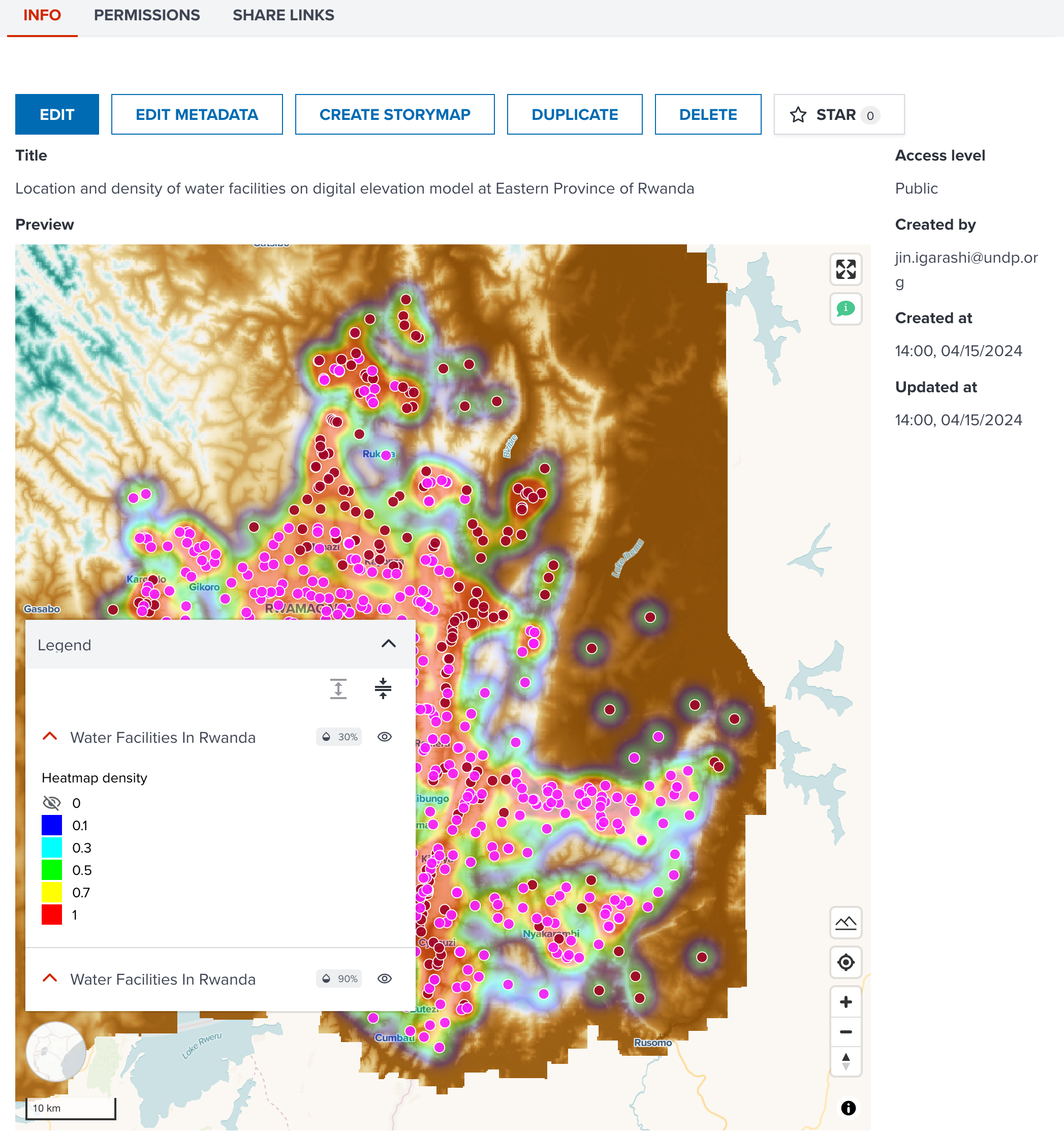
Task: Click the red heatmap density swatch
Action: coord(52,914)
